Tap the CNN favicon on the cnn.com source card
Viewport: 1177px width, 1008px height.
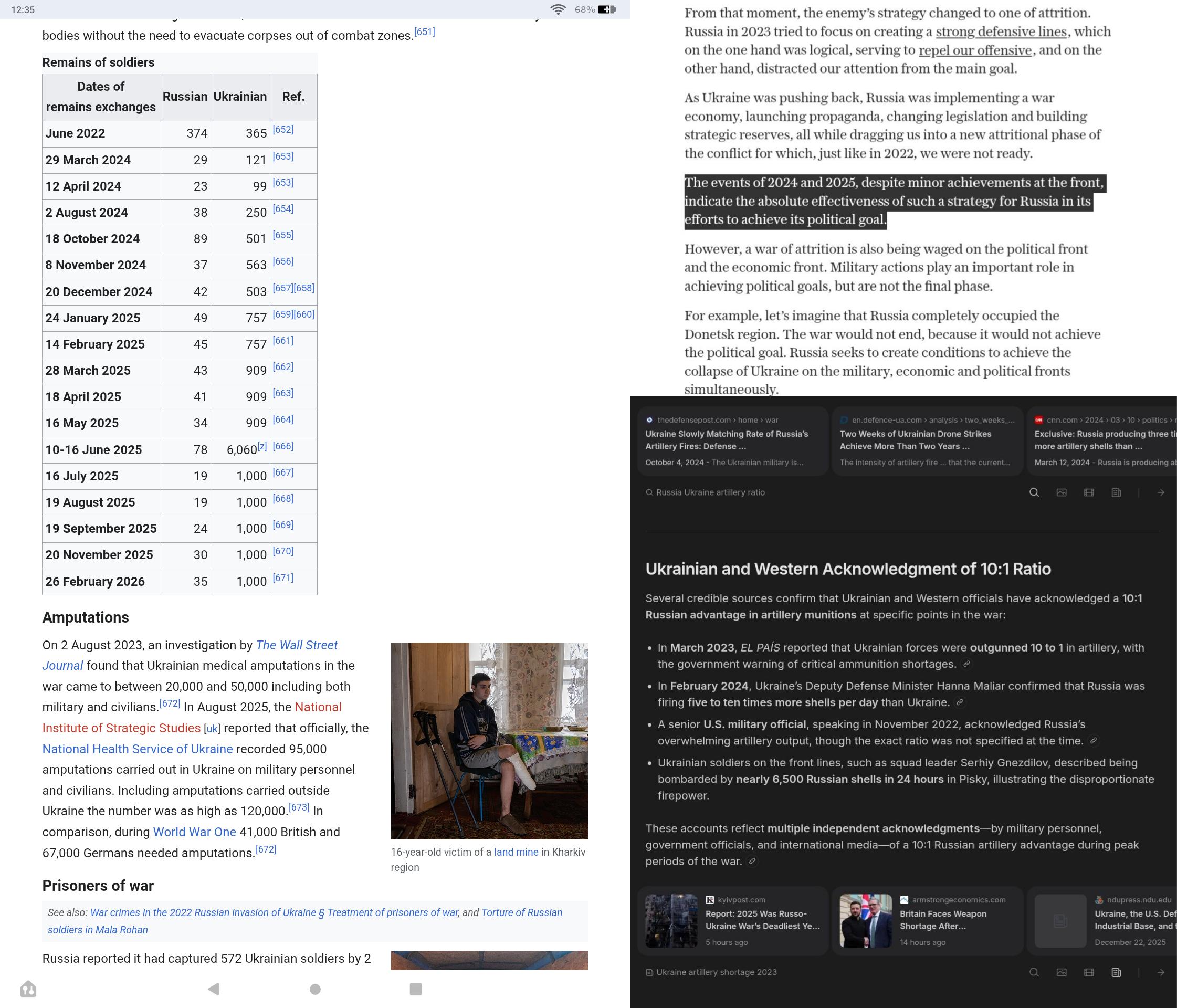tap(1038, 420)
